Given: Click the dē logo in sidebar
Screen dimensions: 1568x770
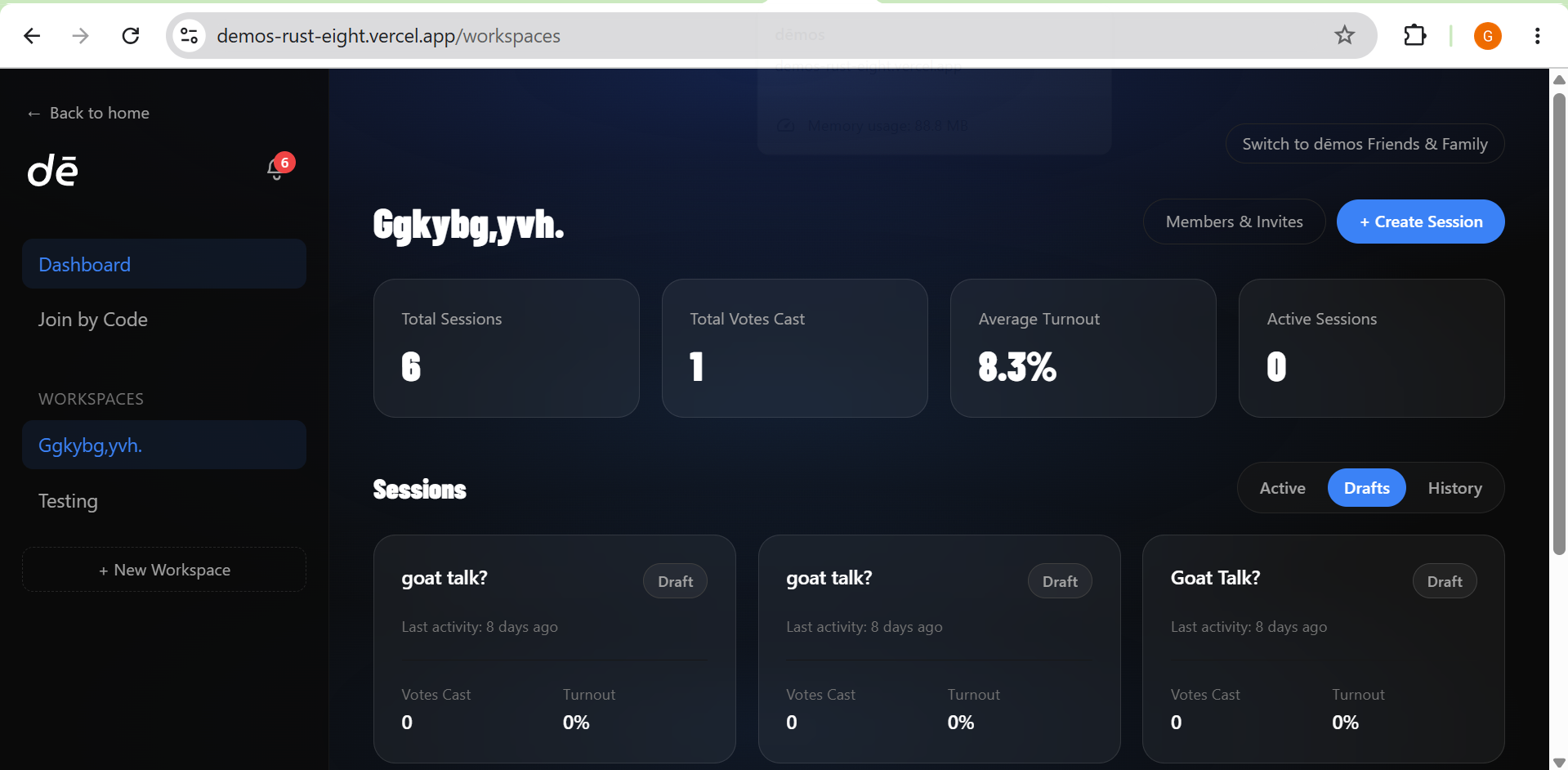Looking at the screenshot, I should click(53, 170).
